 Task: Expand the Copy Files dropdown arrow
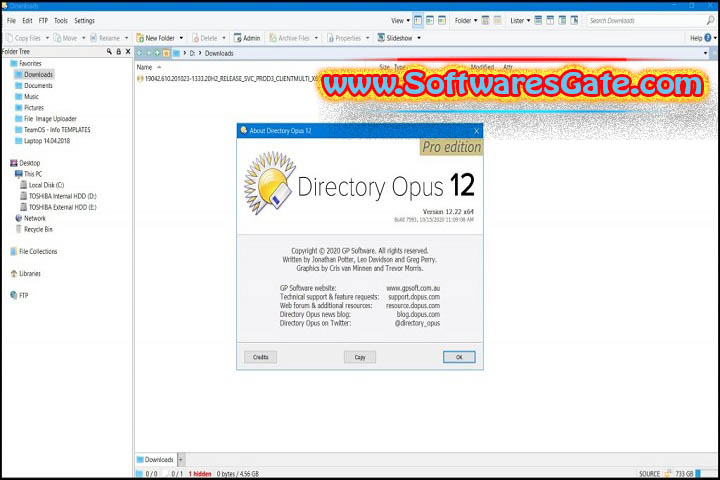47,38
